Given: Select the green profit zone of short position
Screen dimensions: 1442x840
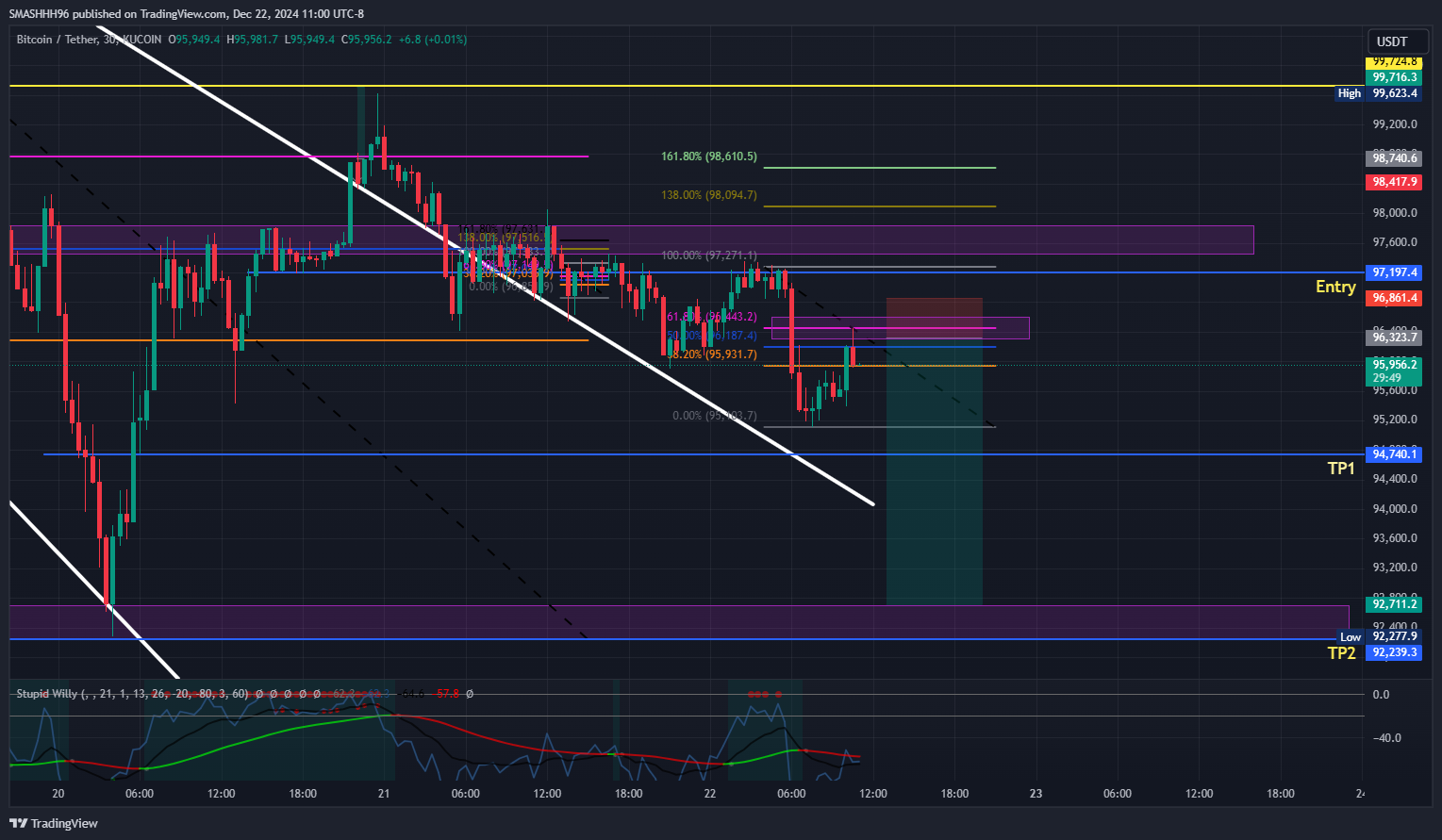Looking at the screenshot, I should [935, 471].
